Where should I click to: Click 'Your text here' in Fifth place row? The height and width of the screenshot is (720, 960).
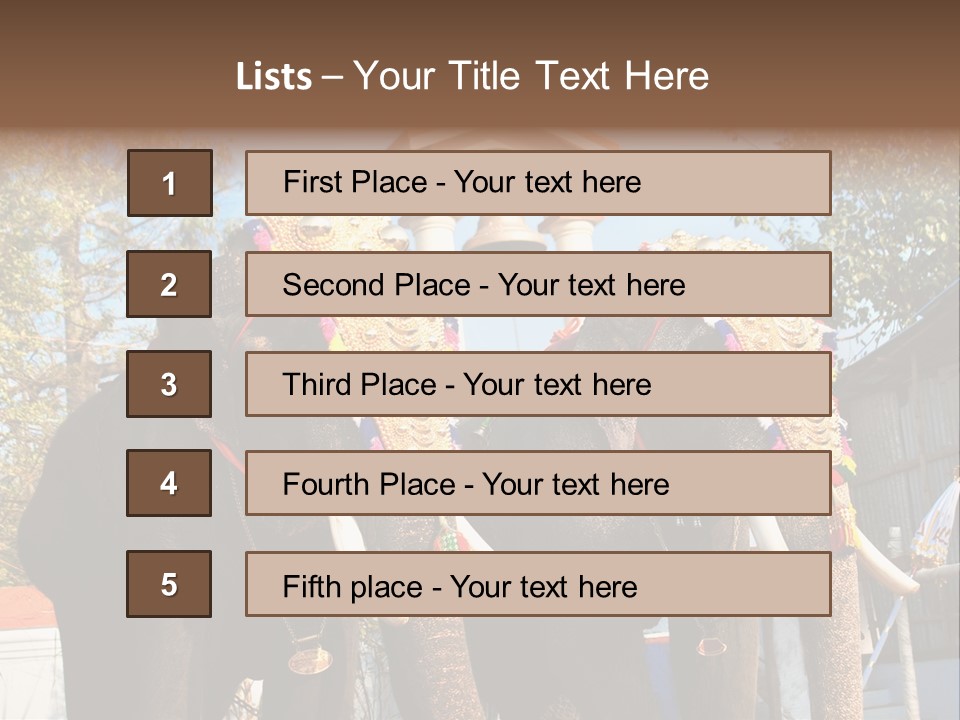(543, 586)
